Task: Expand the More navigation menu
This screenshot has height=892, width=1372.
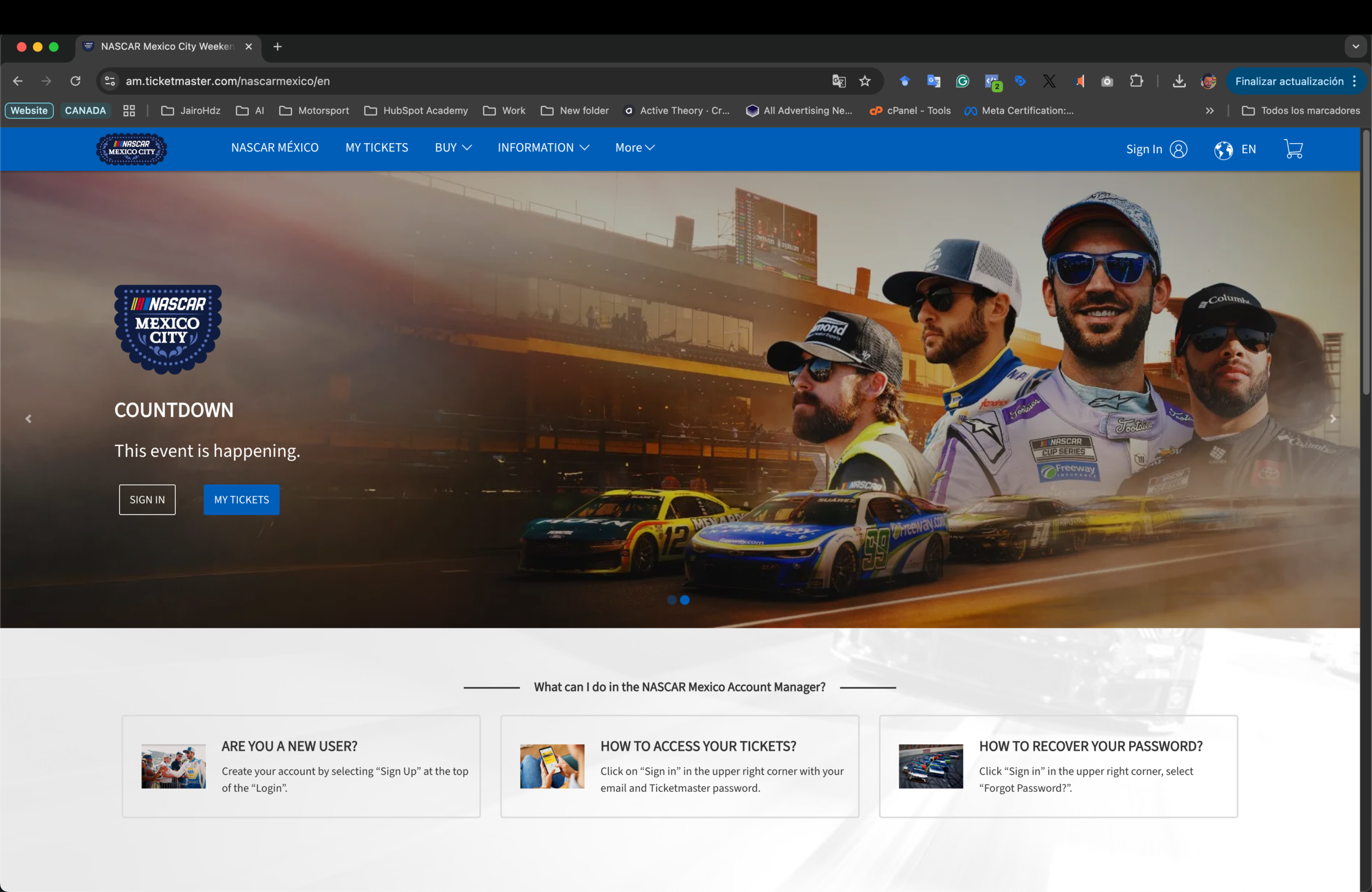Action: (x=634, y=147)
